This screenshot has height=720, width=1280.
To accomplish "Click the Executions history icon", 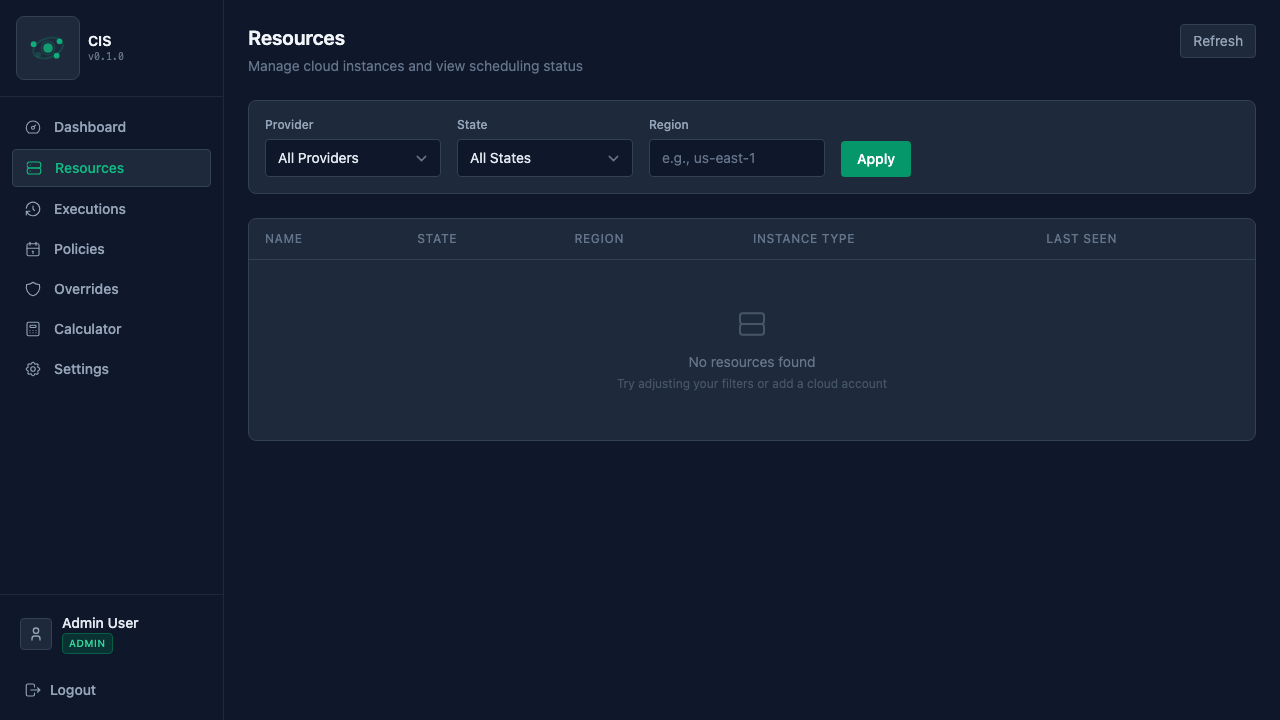I will pyautogui.click(x=33, y=209).
